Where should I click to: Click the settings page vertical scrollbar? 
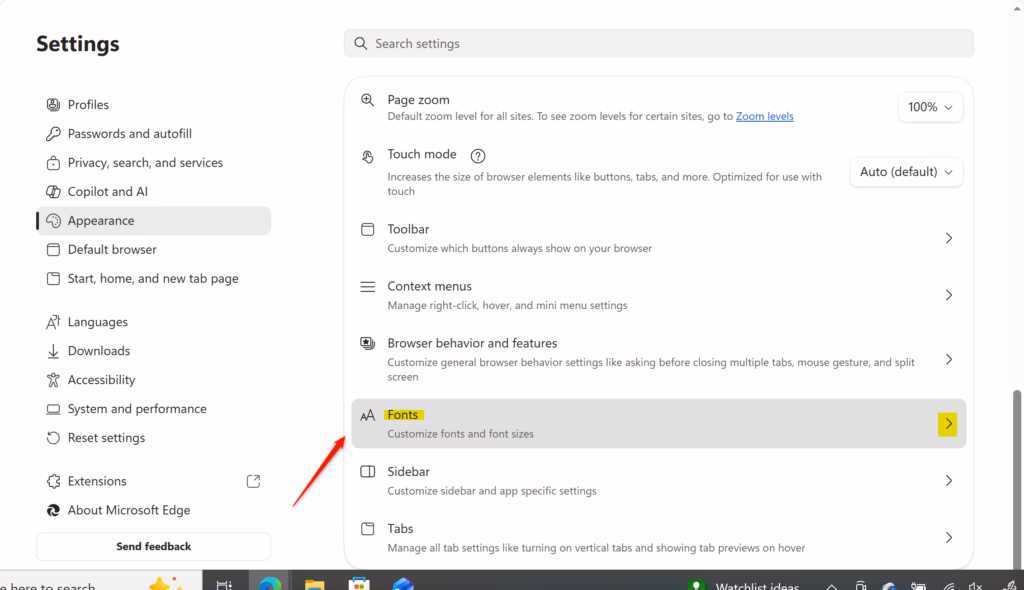1017,480
